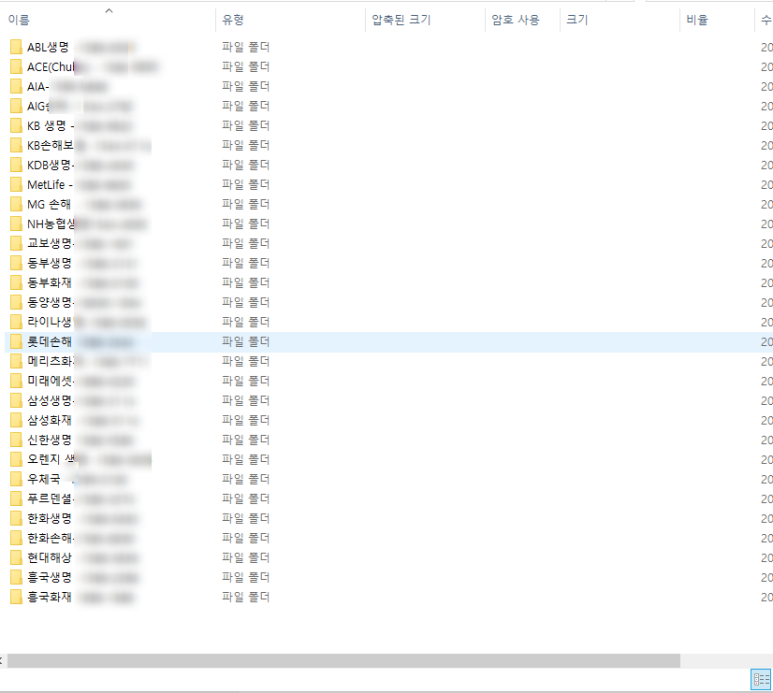This screenshot has height=693, width=773.
Task: Click the MetLife folder icon
Action: [16, 184]
